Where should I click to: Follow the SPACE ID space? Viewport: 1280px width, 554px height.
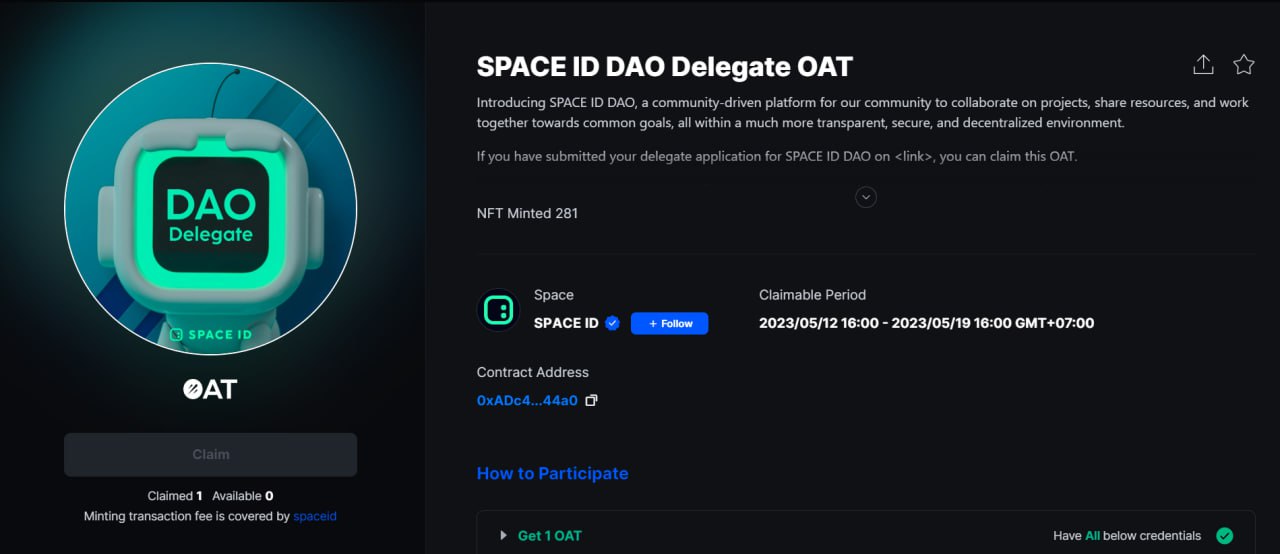pos(669,323)
